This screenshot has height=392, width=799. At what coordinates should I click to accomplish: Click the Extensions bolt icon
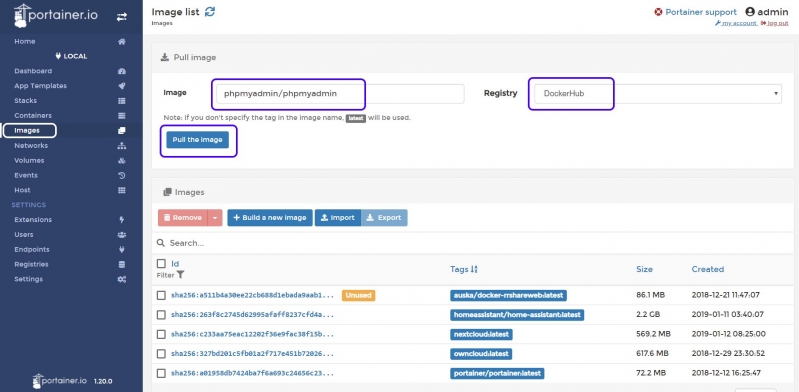point(122,220)
